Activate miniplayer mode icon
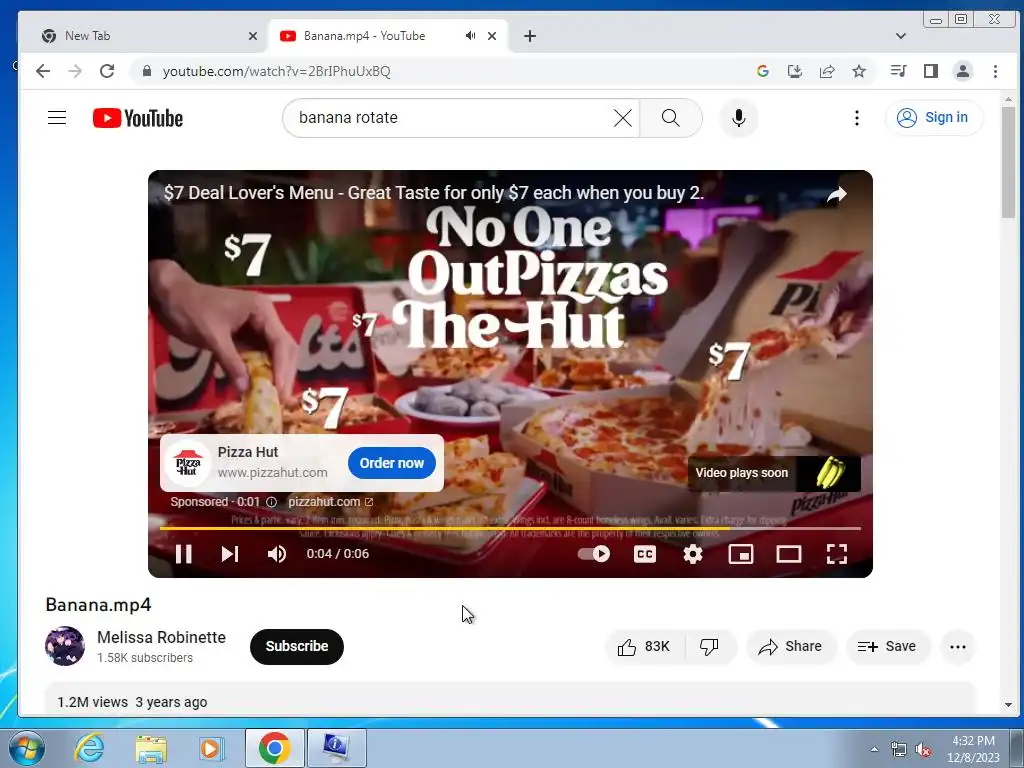This screenshot has width=1024, height=768. point(741,554)
